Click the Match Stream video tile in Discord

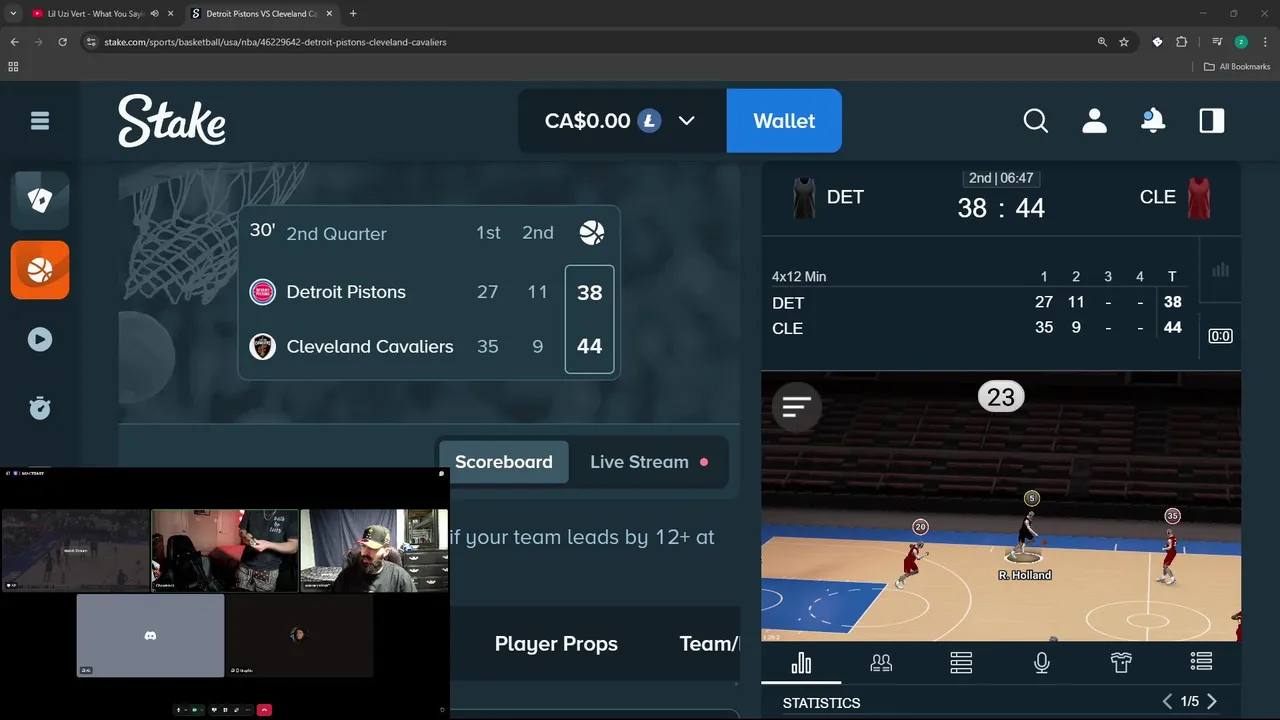click(x=76, y=550)
